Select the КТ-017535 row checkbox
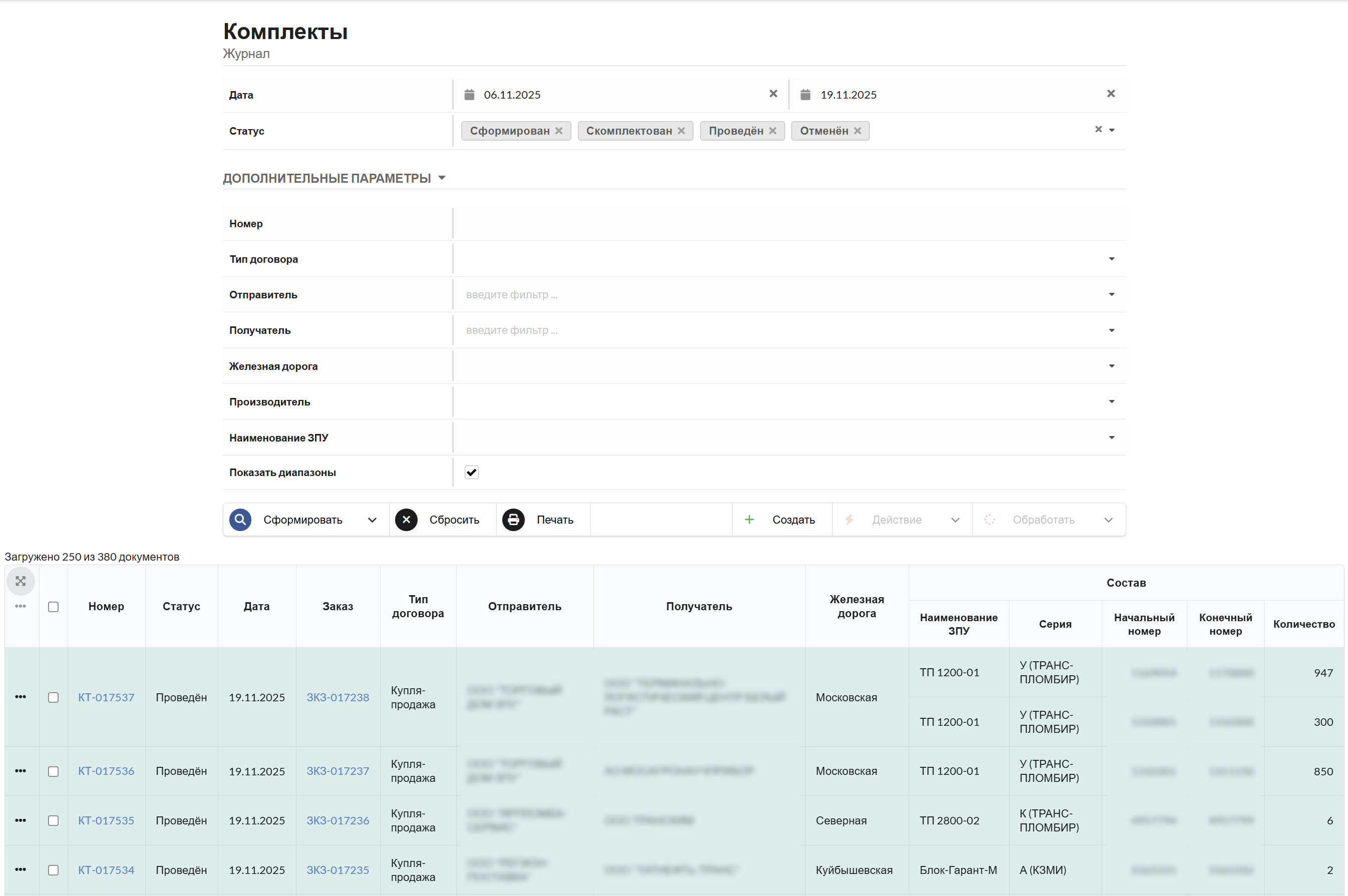Viewport: 1348px width, 896px height. [x=53, y=820]
